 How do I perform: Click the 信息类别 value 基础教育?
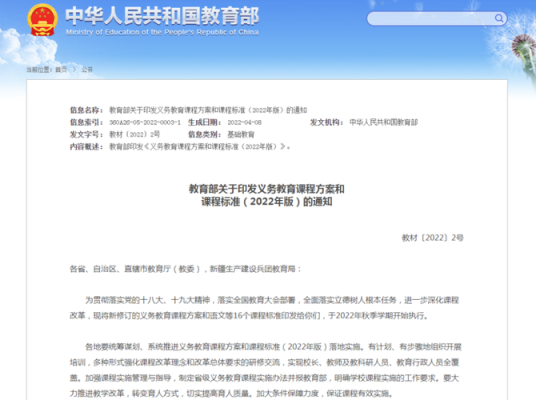click(241, 134)
